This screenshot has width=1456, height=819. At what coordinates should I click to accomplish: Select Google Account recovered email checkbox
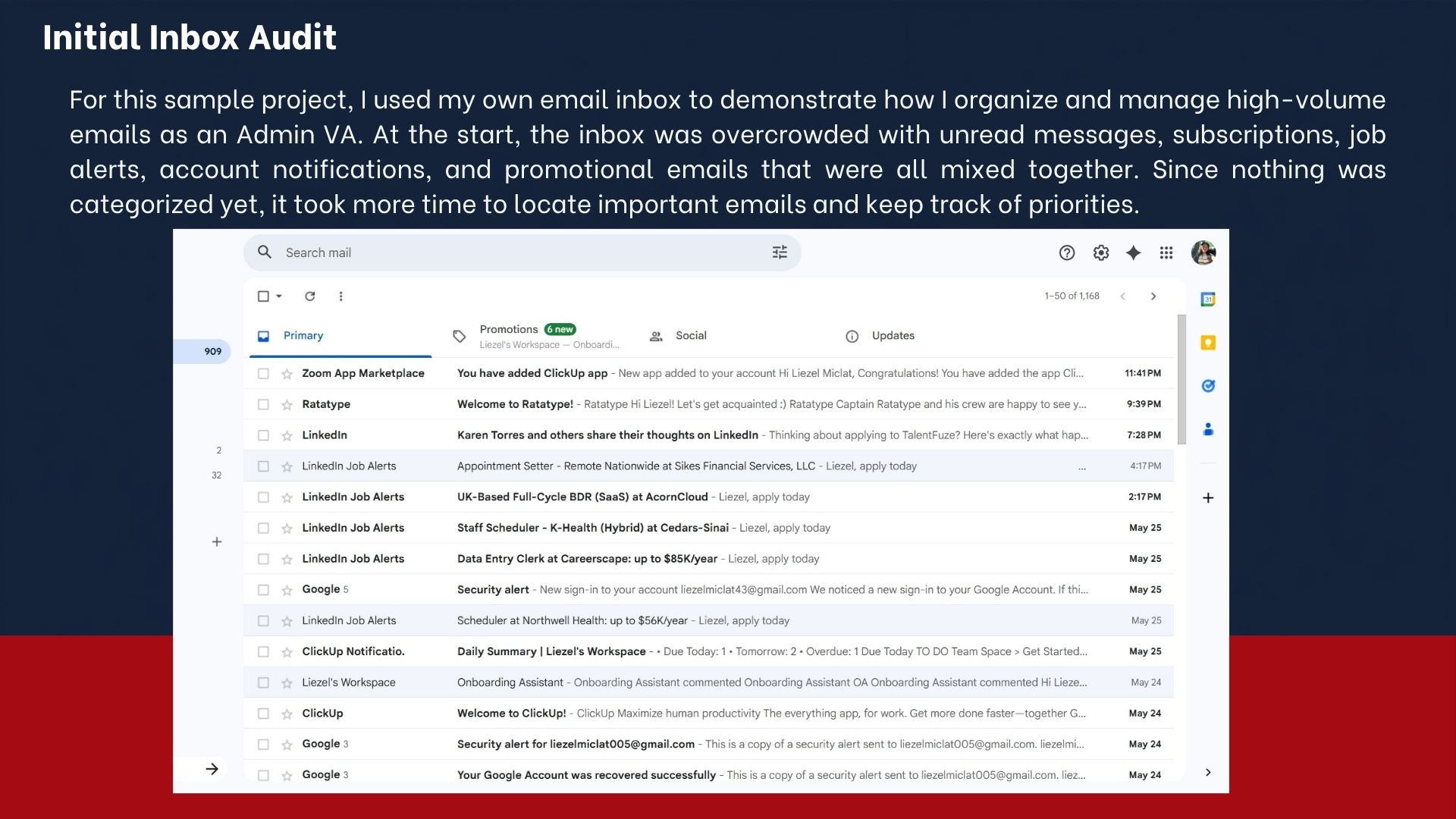[x=263, y=775]
